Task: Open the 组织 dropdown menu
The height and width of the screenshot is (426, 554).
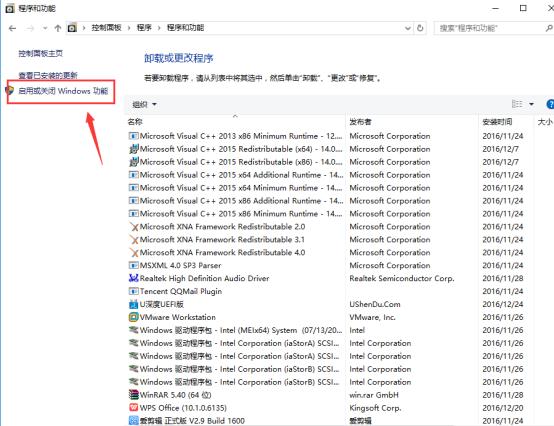Action: (x=144, y=104)
